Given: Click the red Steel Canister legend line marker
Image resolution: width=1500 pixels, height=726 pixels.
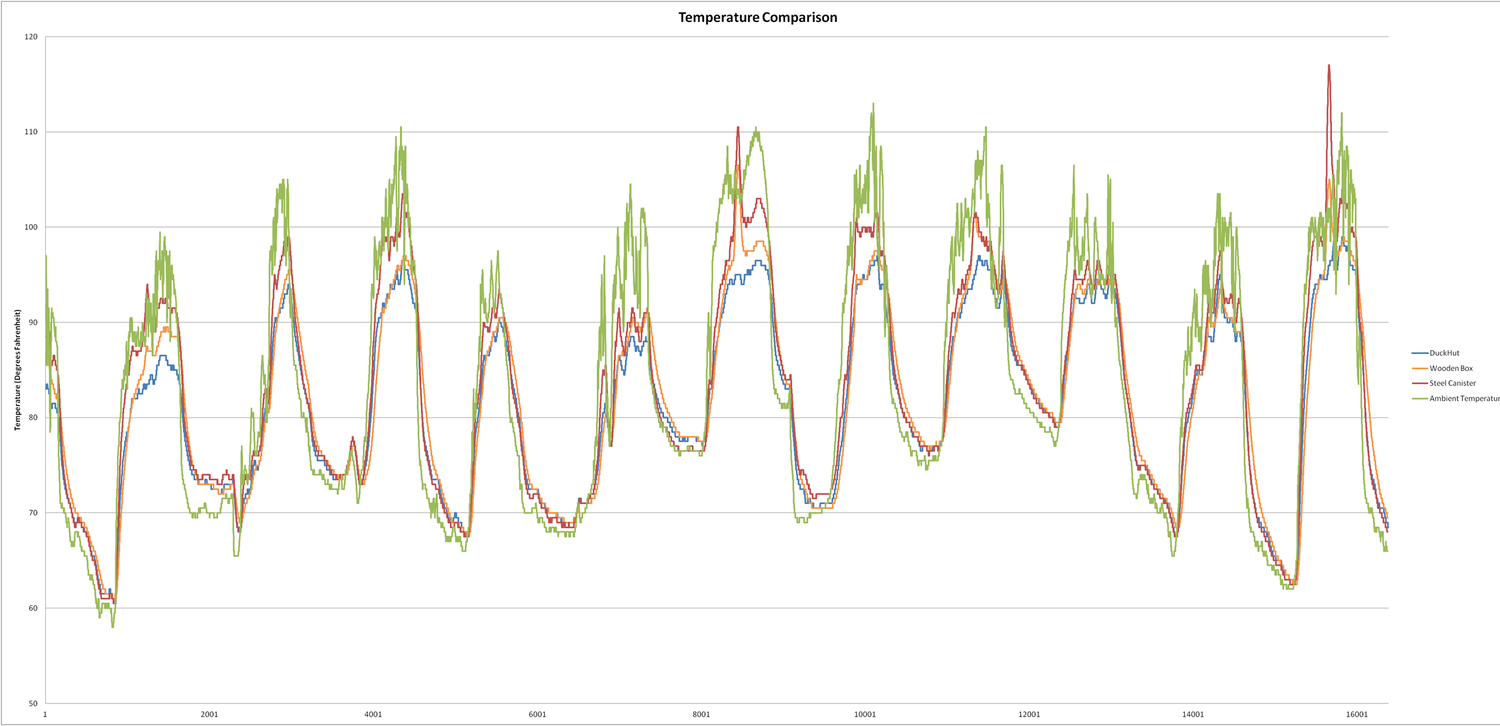Looking at the screenshot, I should (x=1418, y=383).
